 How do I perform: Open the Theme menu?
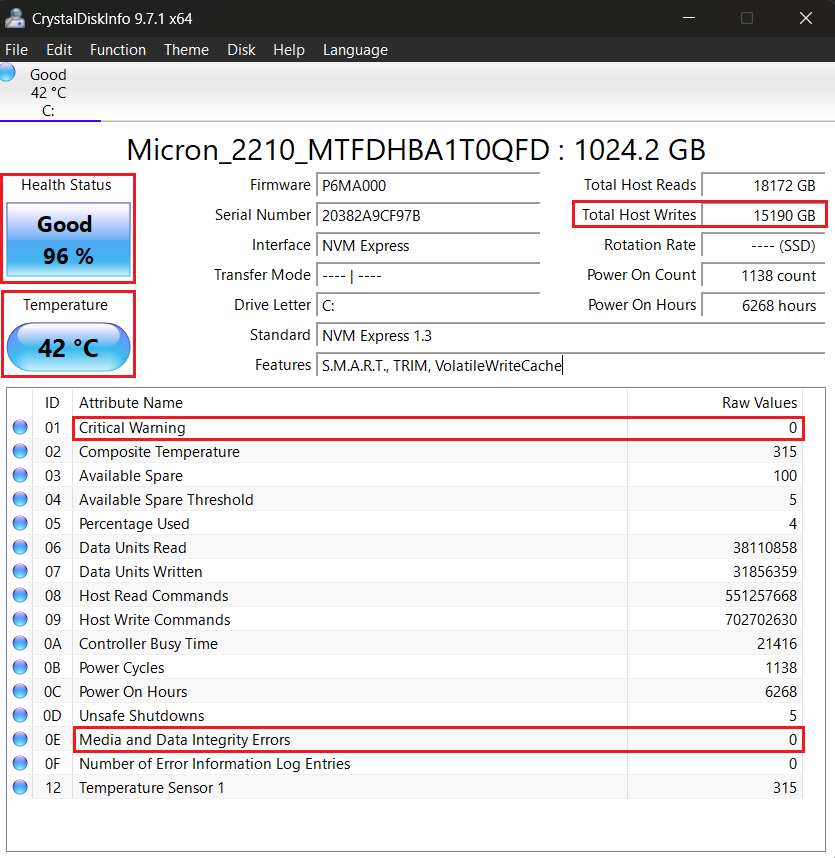186,50
